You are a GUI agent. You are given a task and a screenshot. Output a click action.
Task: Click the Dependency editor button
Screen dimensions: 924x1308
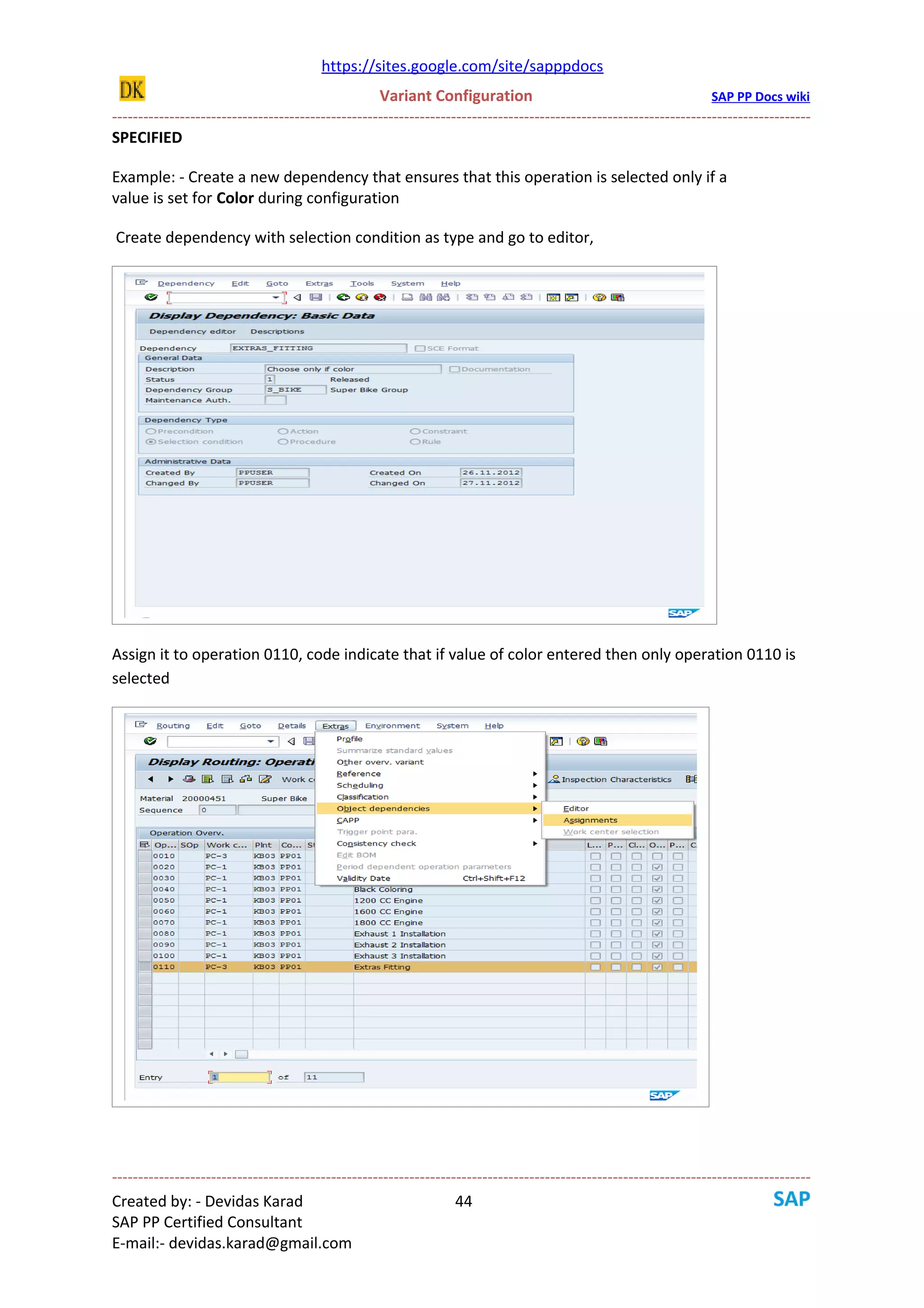pyautogui.click(x=193, y=332)
